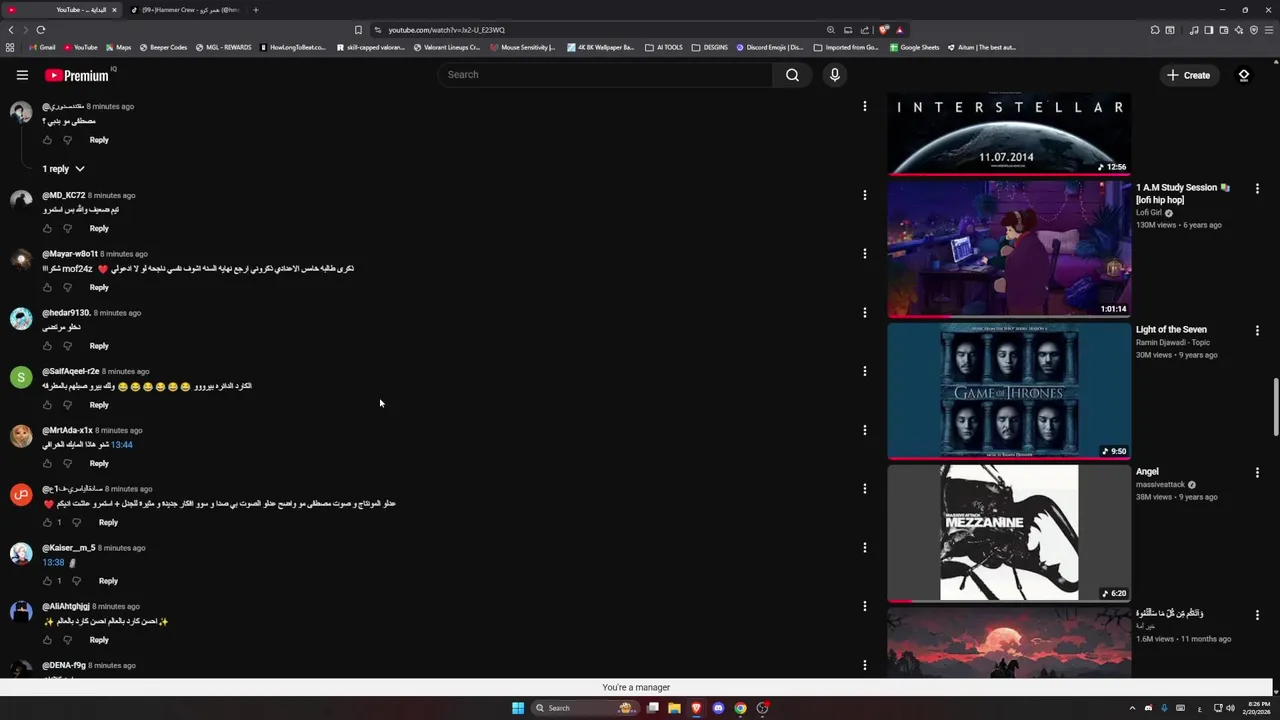Go to YouTube Premium home logo
The image size is (1280, 720).
(76, 75)
